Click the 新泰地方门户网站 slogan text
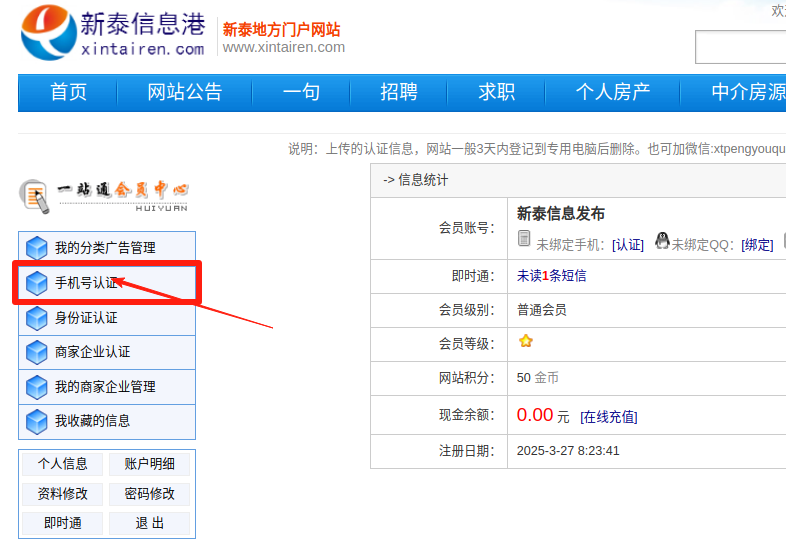786x546 pixels. pyautogui.click(x=282, y=30)
